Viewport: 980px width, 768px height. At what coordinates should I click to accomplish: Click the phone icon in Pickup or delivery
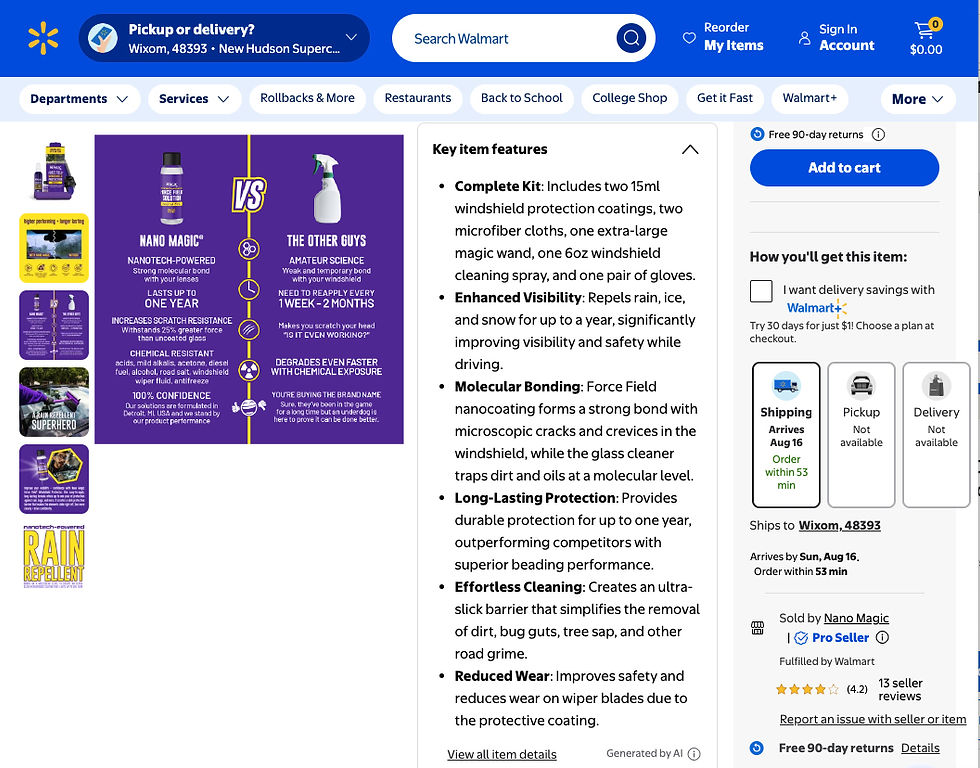pyautogui.click(x=102, y=38)
